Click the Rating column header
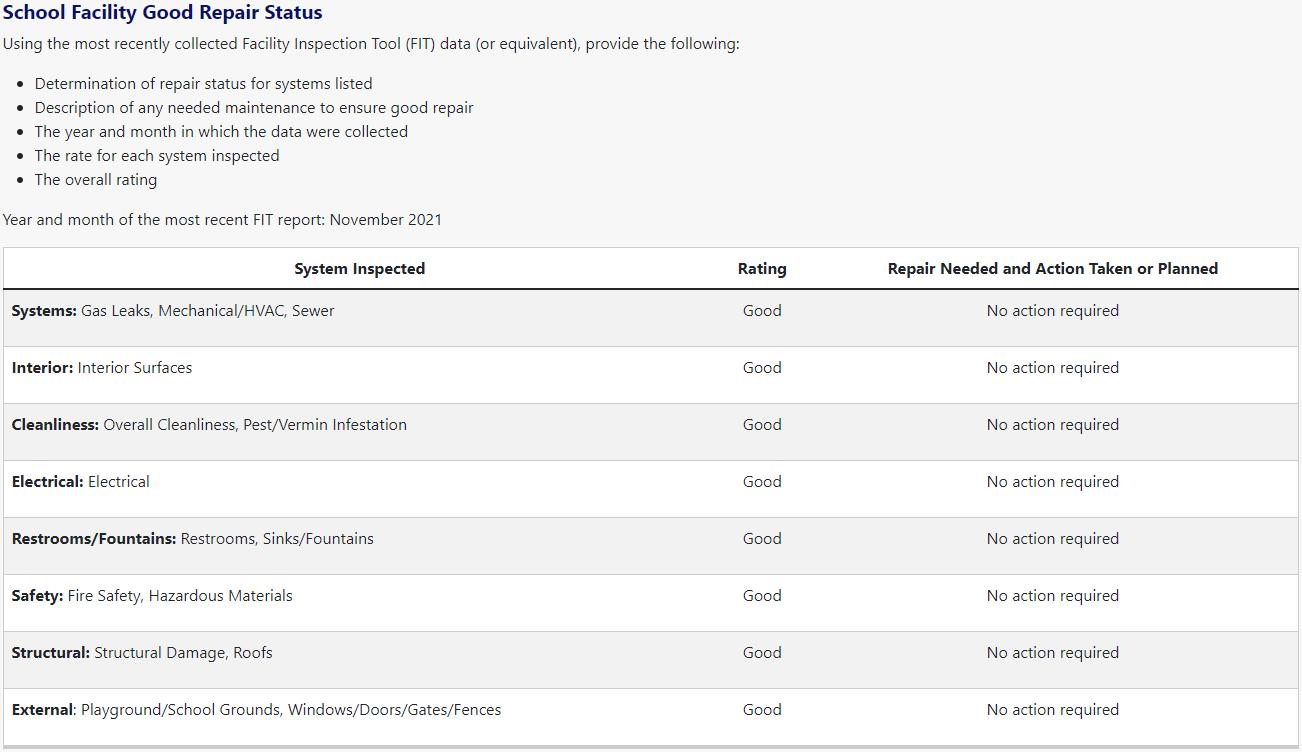Screen dimensions: 1302x752 point(762,269)
